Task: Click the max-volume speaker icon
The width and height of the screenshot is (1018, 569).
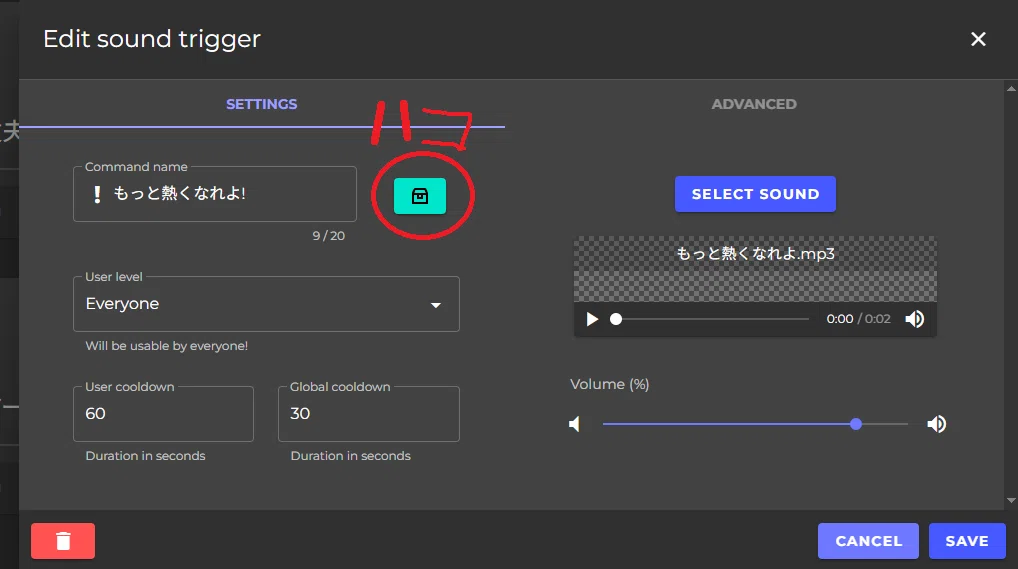Action: [936, 424]
